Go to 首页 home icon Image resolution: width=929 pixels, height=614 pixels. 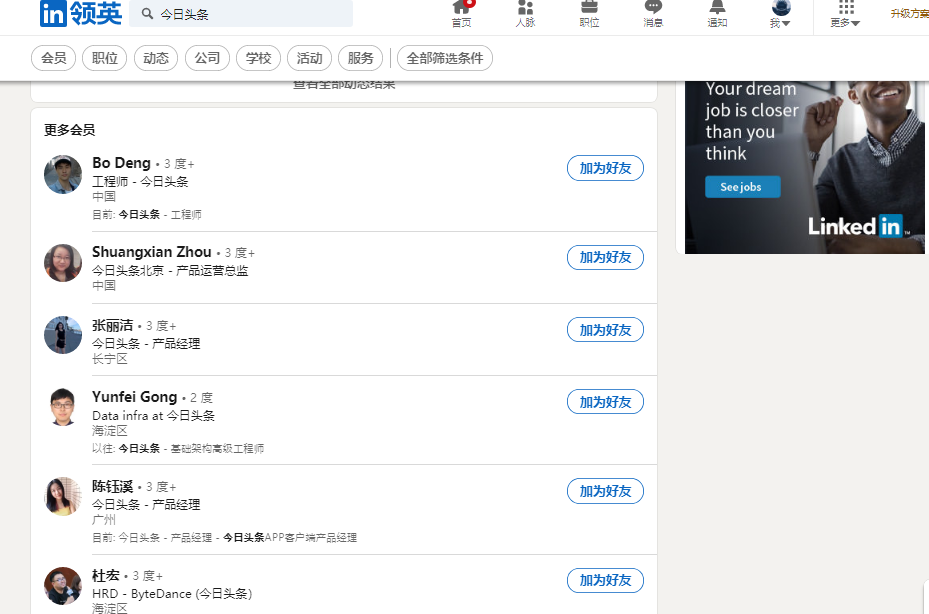462,14
